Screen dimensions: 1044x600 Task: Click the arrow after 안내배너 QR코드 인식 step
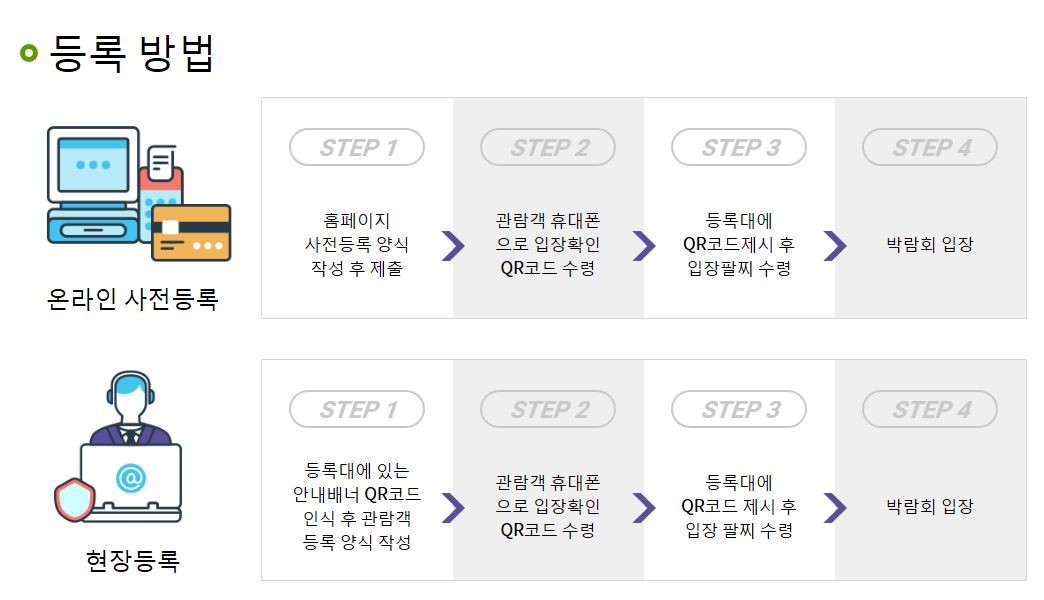452,507
